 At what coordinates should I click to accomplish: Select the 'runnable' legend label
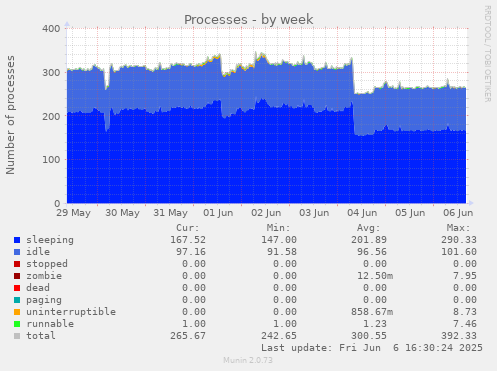click(50, 324)
